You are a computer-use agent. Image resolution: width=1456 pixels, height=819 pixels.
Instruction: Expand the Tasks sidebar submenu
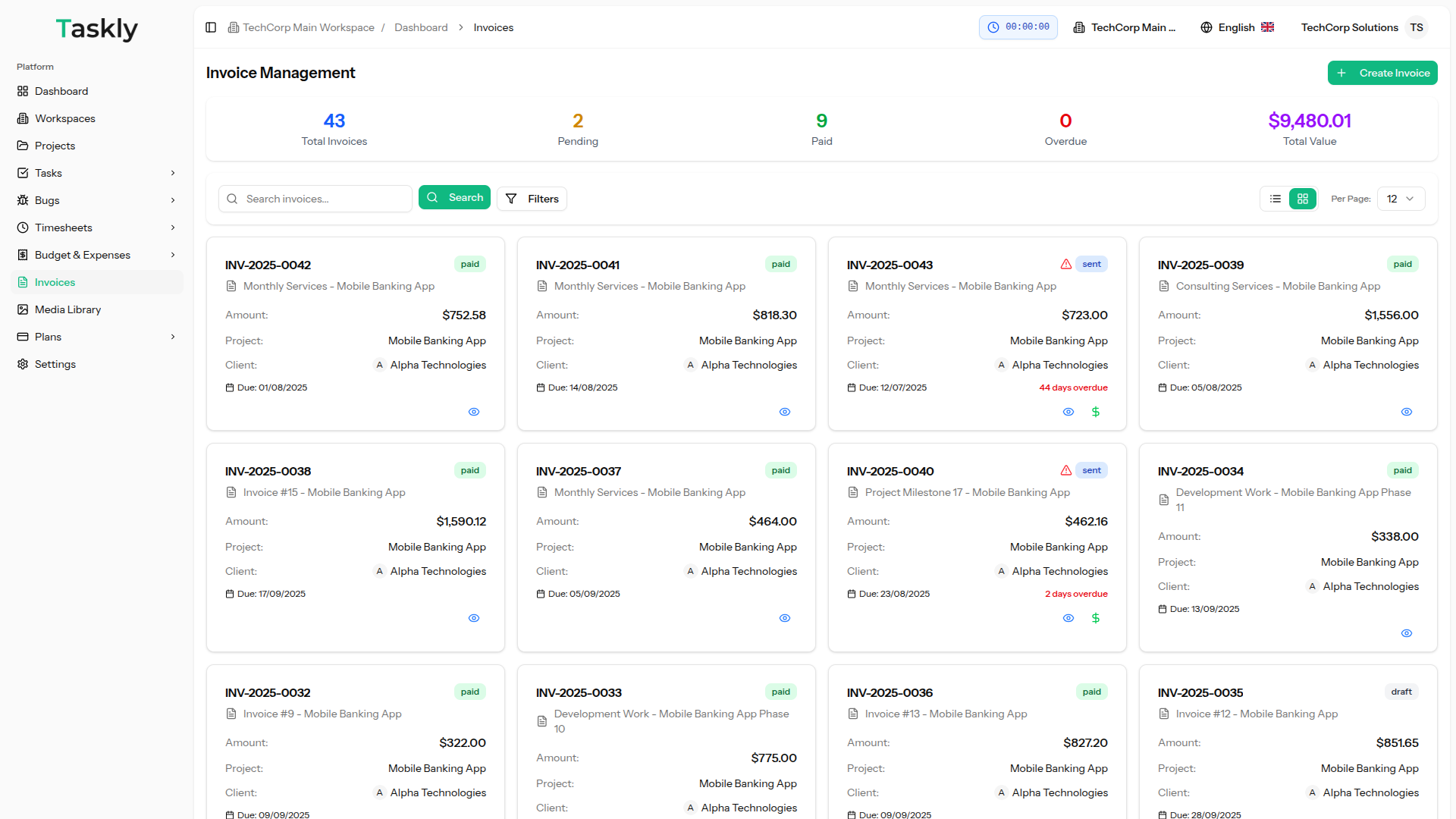coord(173,173)
